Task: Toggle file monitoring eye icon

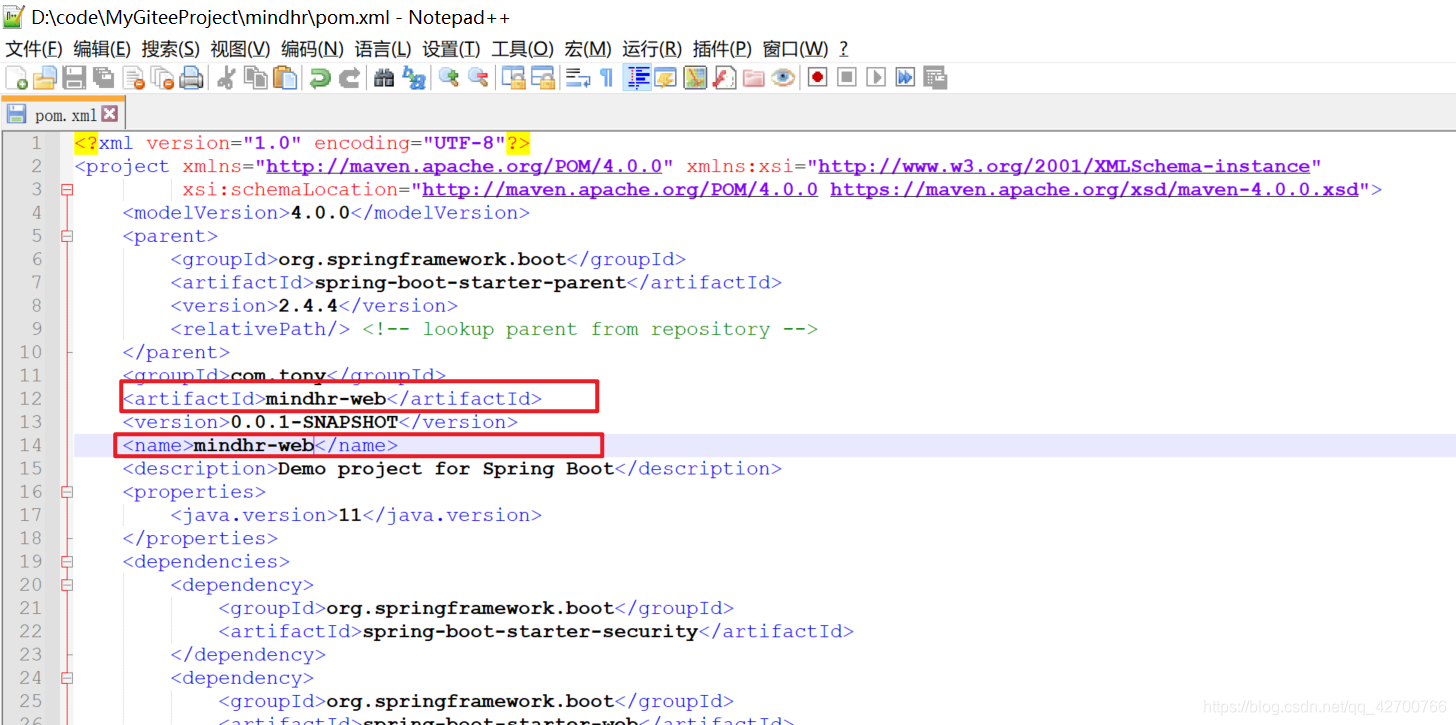Action: click(782, 78)
